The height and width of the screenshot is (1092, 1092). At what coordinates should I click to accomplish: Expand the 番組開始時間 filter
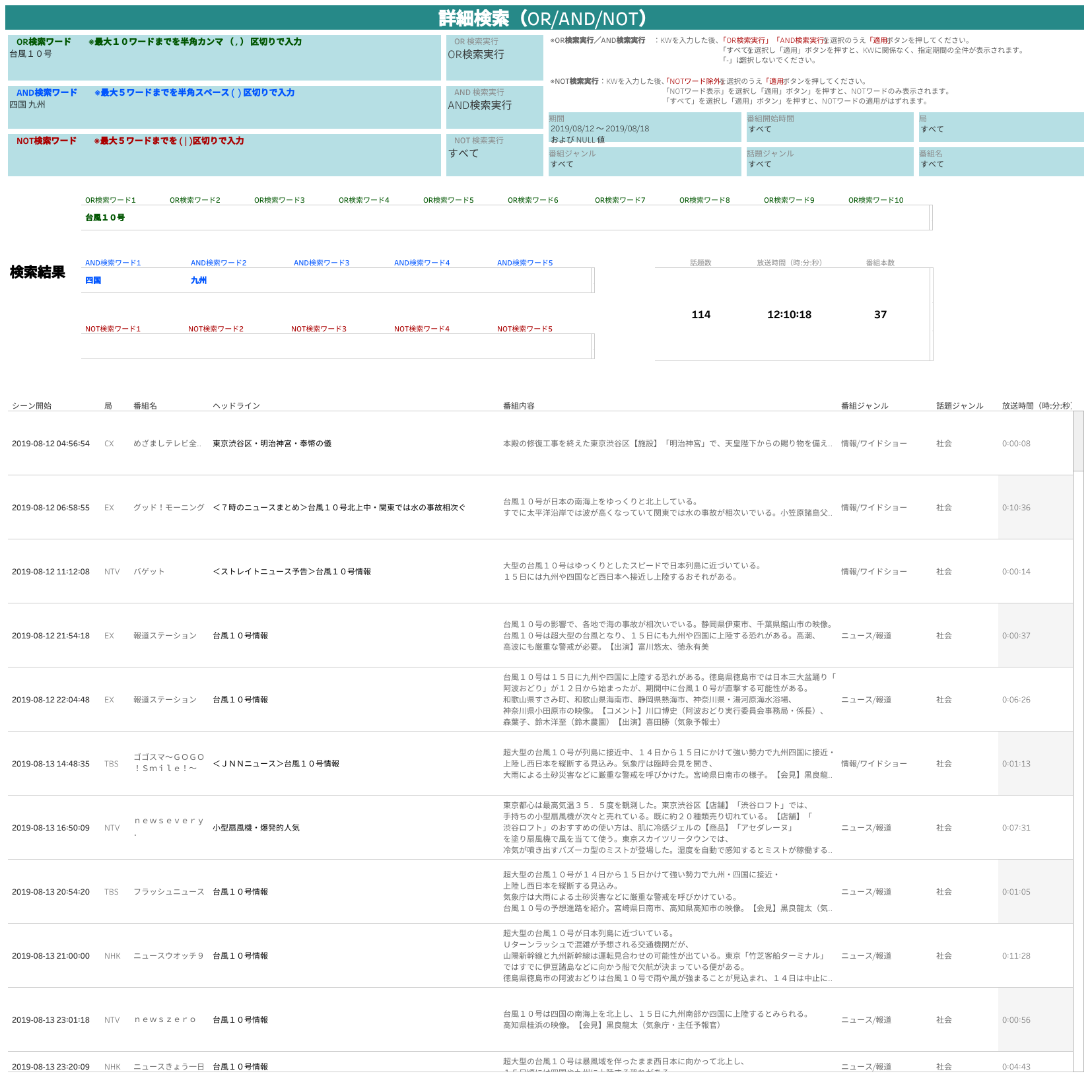pos(829,129)
